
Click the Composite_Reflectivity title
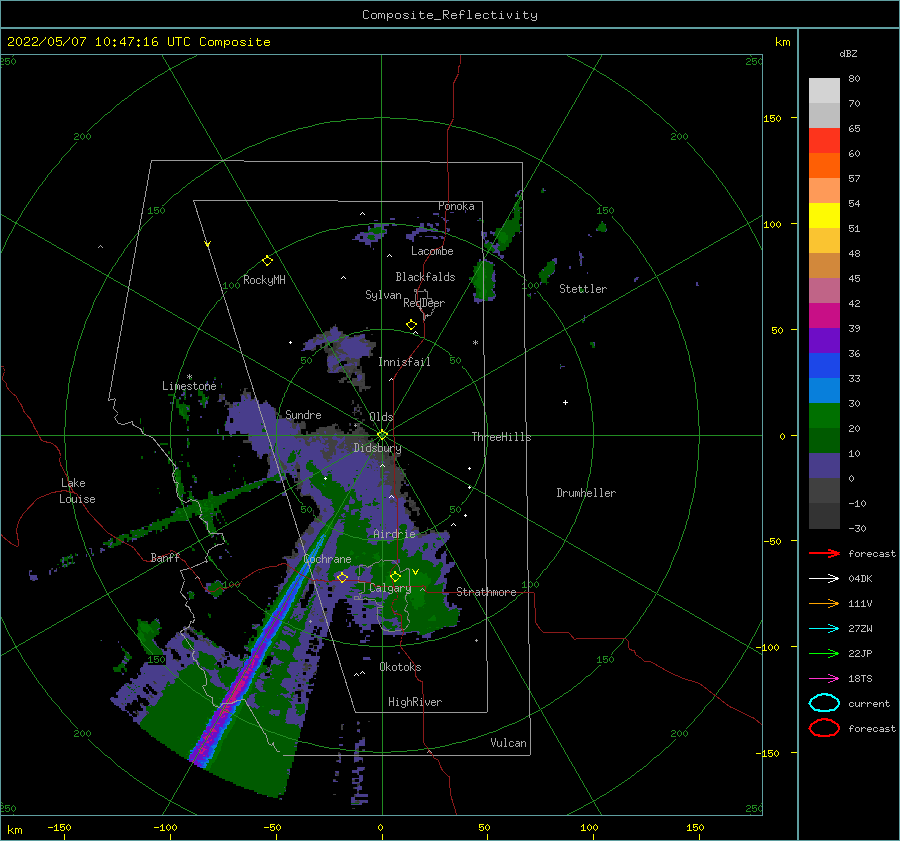(x=450, y=15)
